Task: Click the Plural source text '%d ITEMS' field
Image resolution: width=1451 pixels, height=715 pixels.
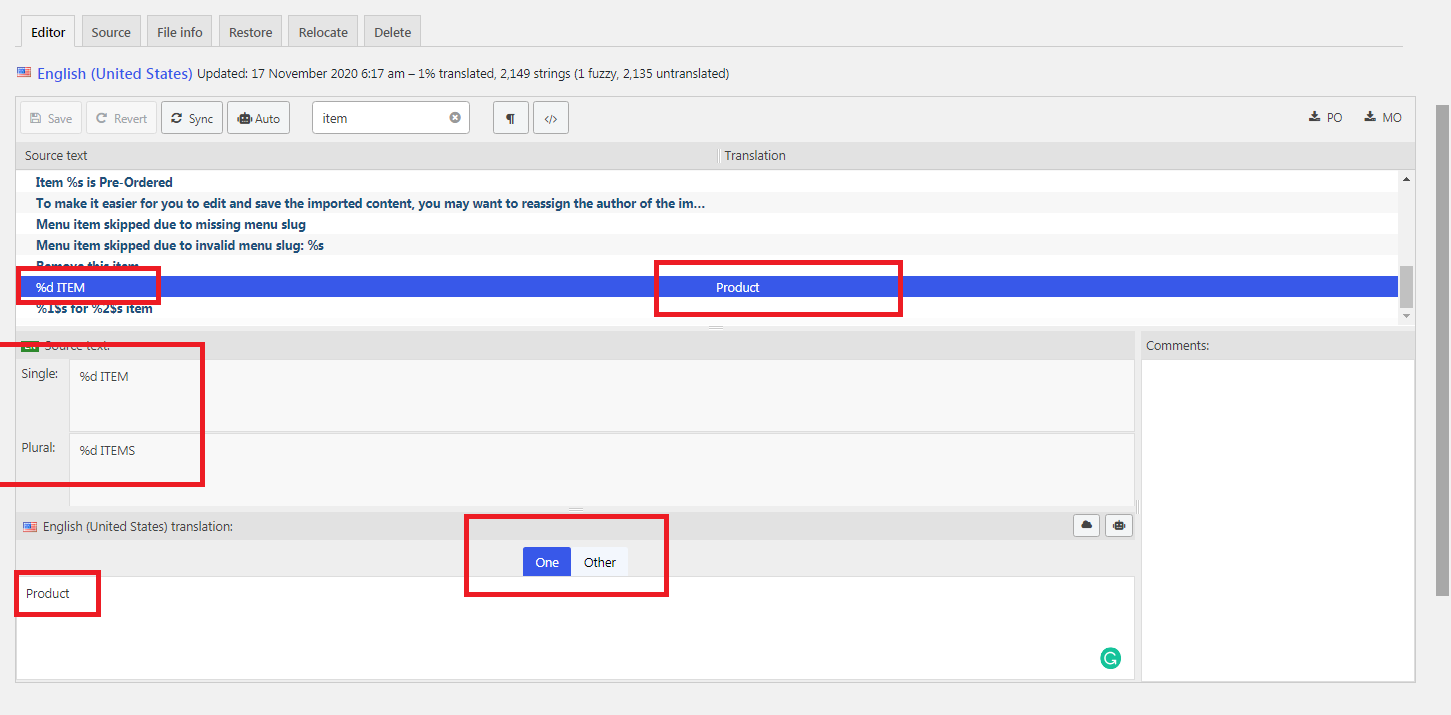Action: click(x=602, y=469)
